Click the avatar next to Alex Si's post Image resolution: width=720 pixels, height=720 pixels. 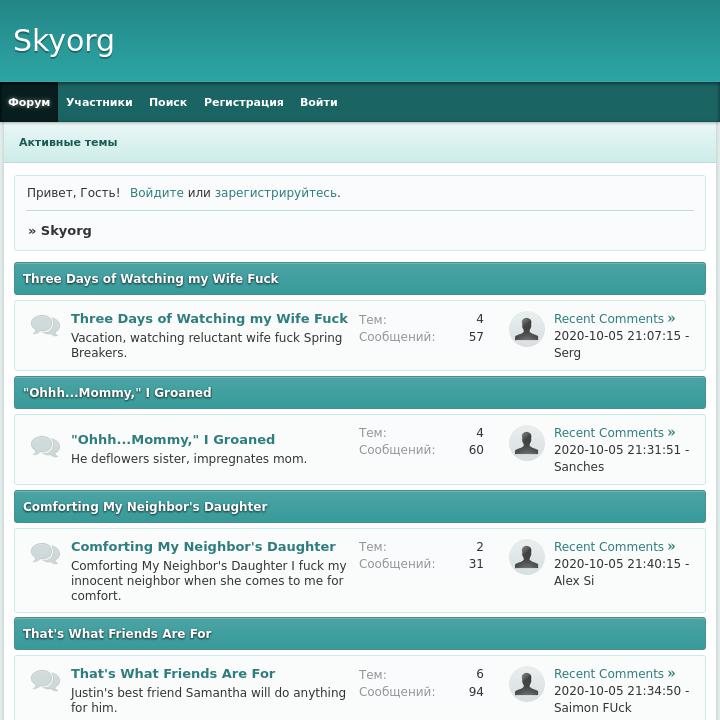point(527,557)
